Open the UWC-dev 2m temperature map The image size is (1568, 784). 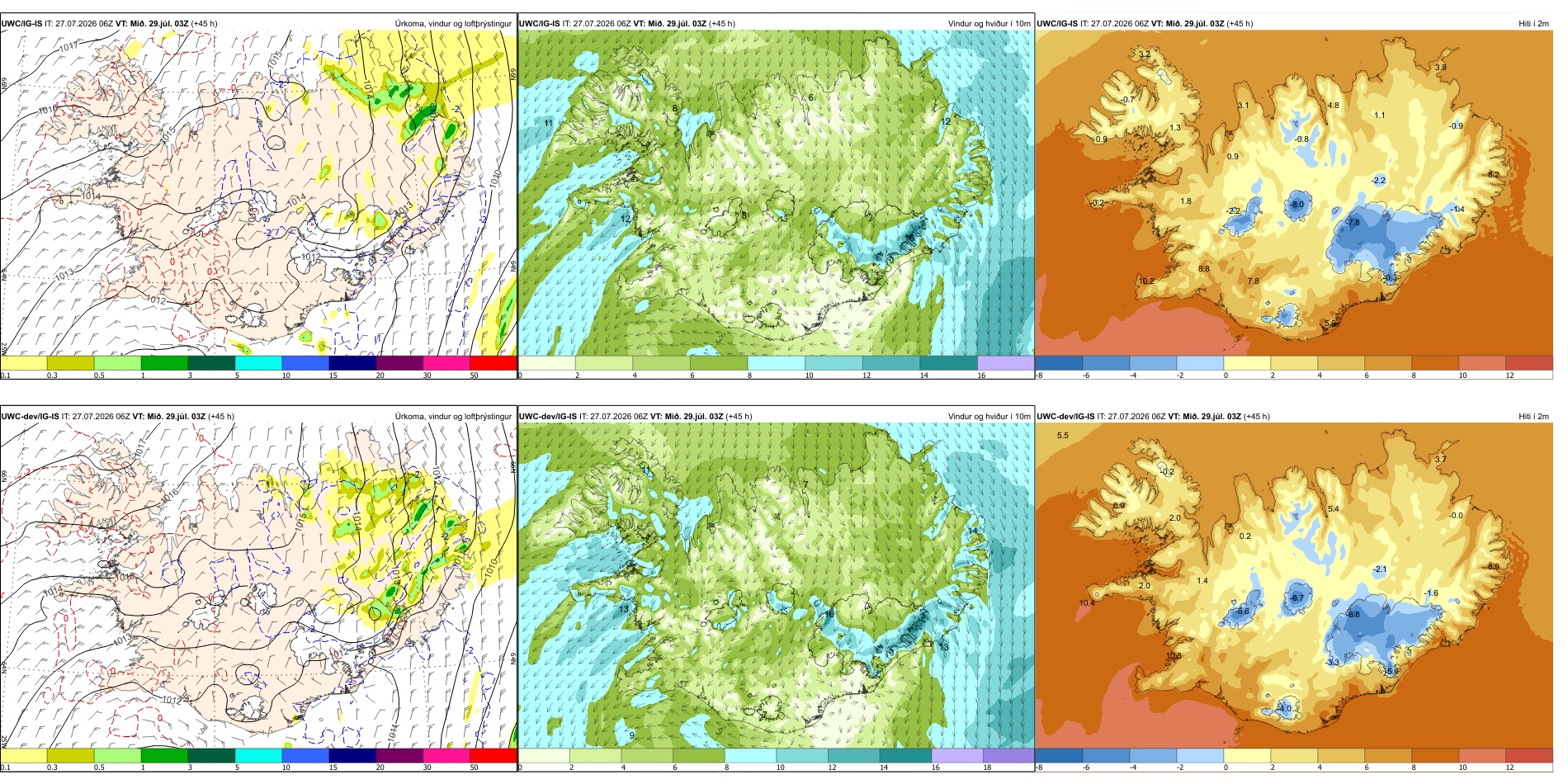[x=1294, y=585]
